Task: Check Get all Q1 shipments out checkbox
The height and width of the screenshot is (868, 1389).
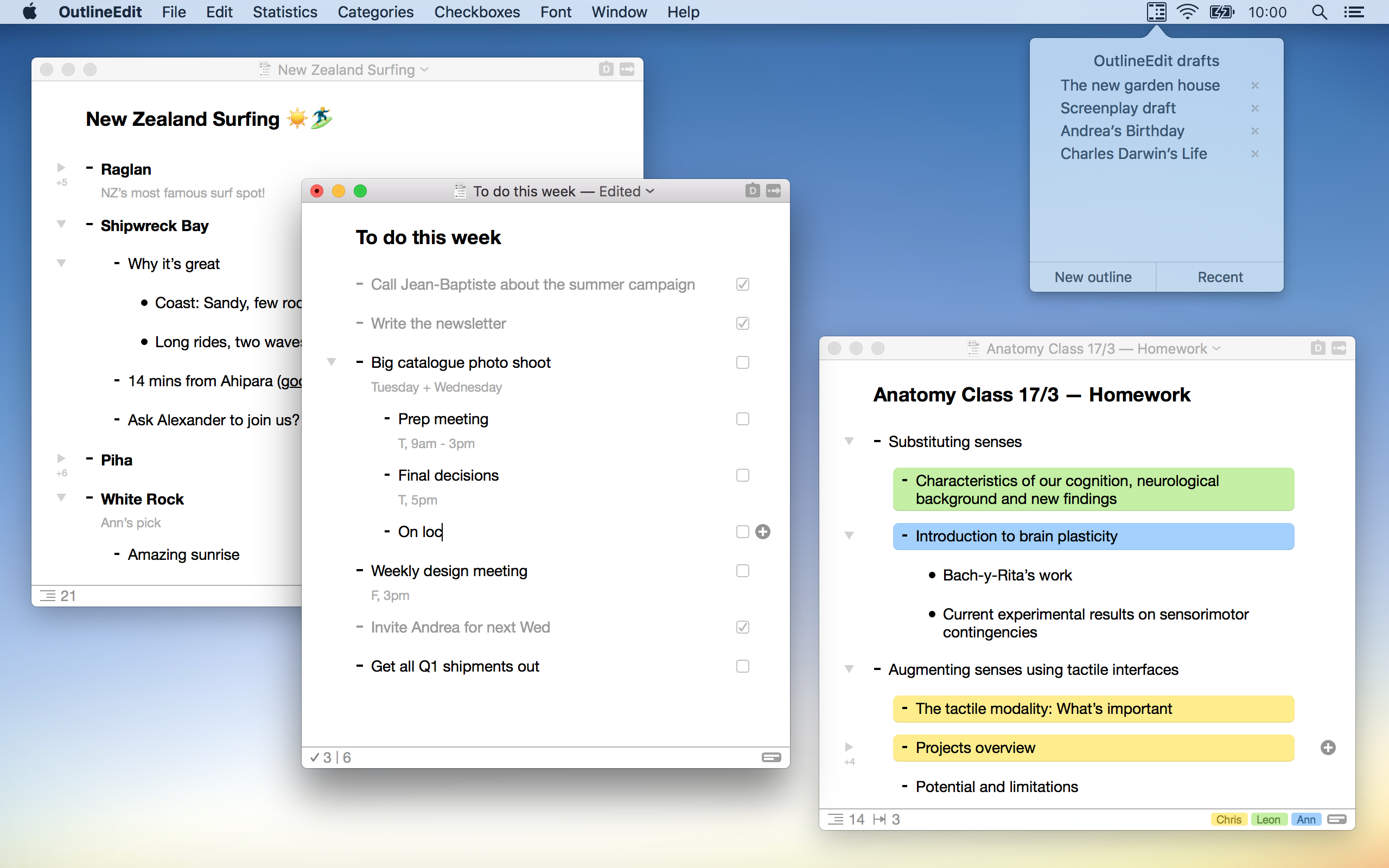Action: pyautogui.click(x=743, y=666)
